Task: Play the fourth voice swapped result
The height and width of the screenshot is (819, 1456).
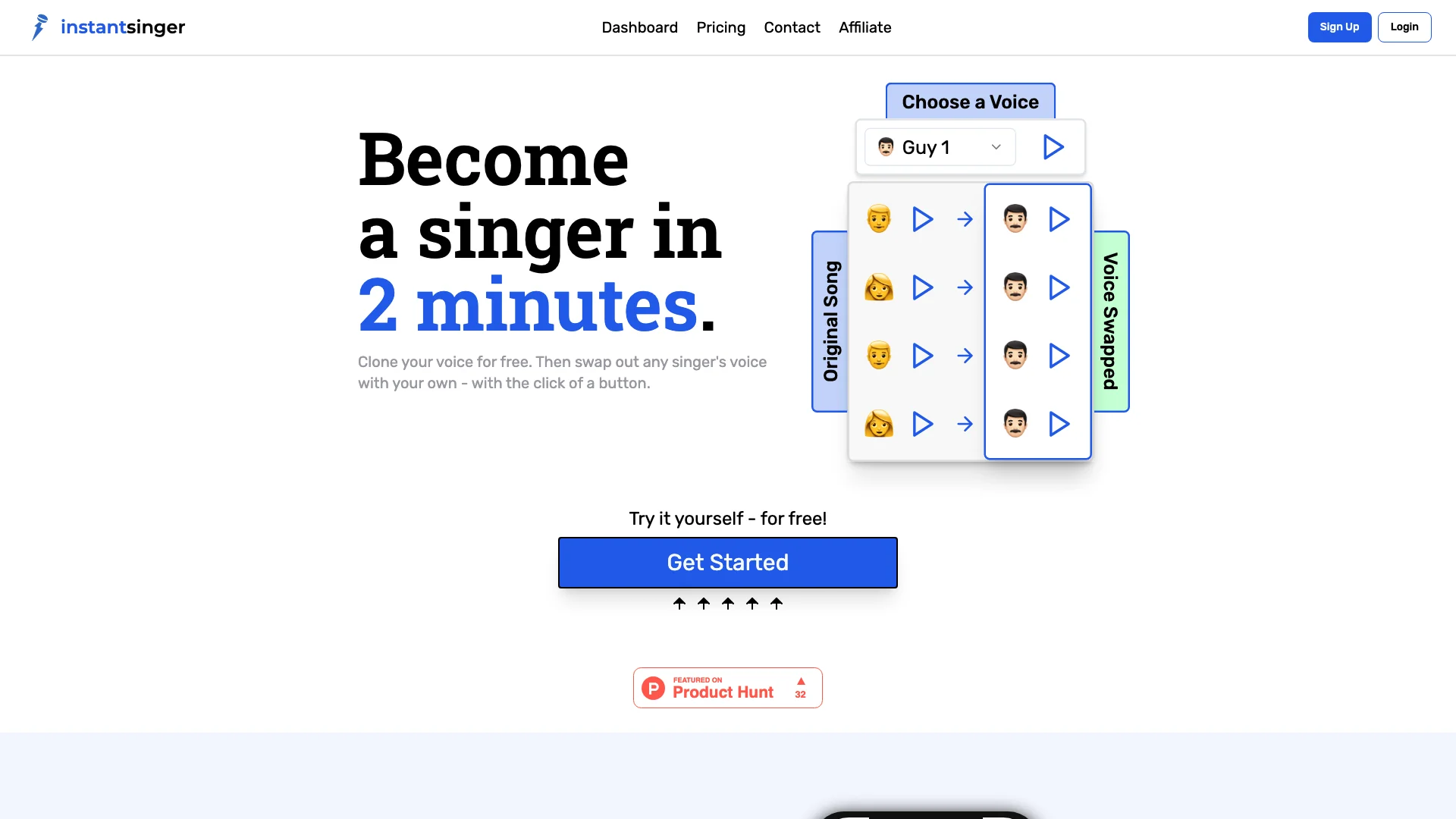Action: tap(1059, 424)
